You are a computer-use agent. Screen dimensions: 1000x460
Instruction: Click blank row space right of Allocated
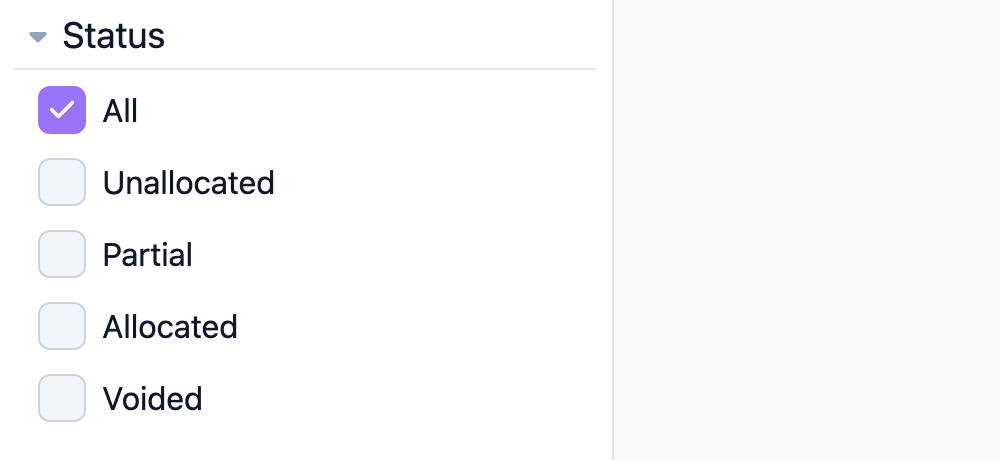[x=416, y=327]
